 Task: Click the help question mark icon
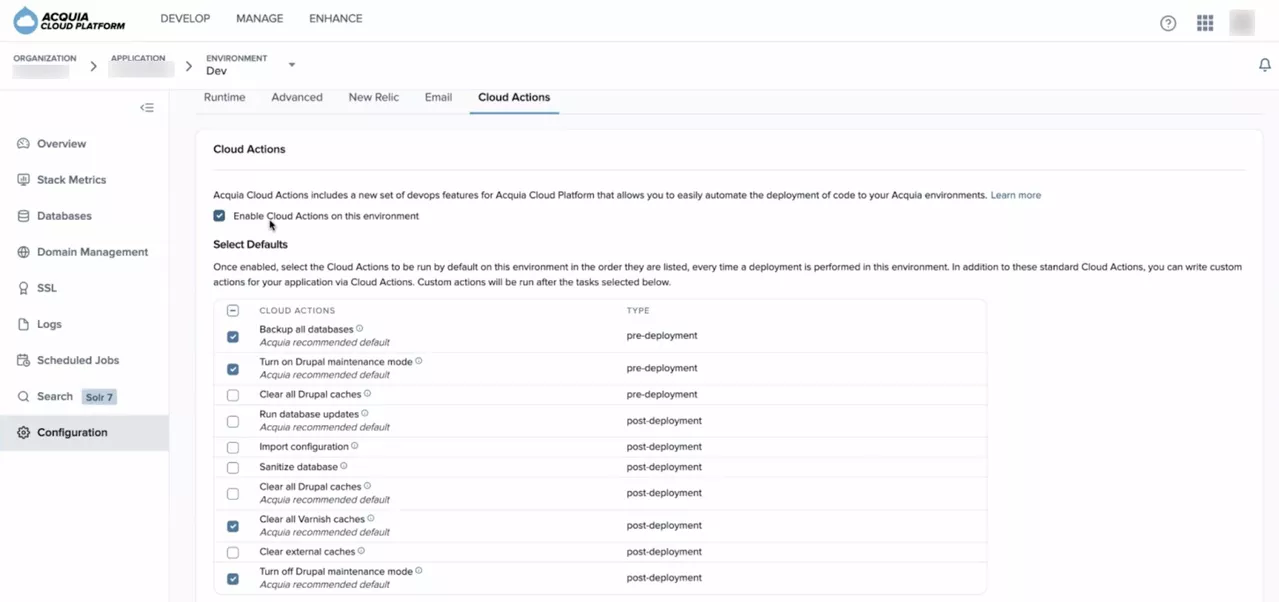[1168, 23]
